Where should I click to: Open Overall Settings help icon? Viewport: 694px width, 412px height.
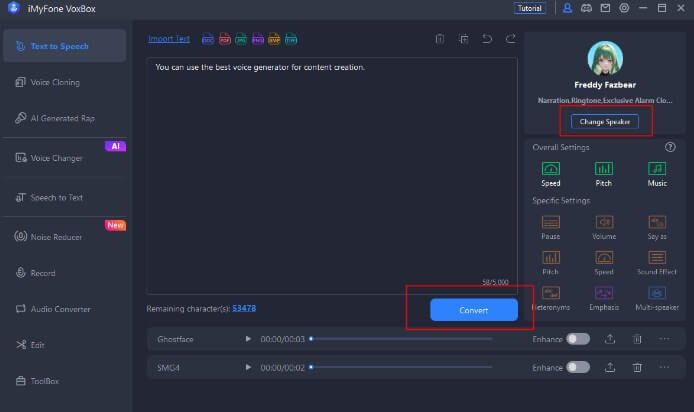click(670, 147)
